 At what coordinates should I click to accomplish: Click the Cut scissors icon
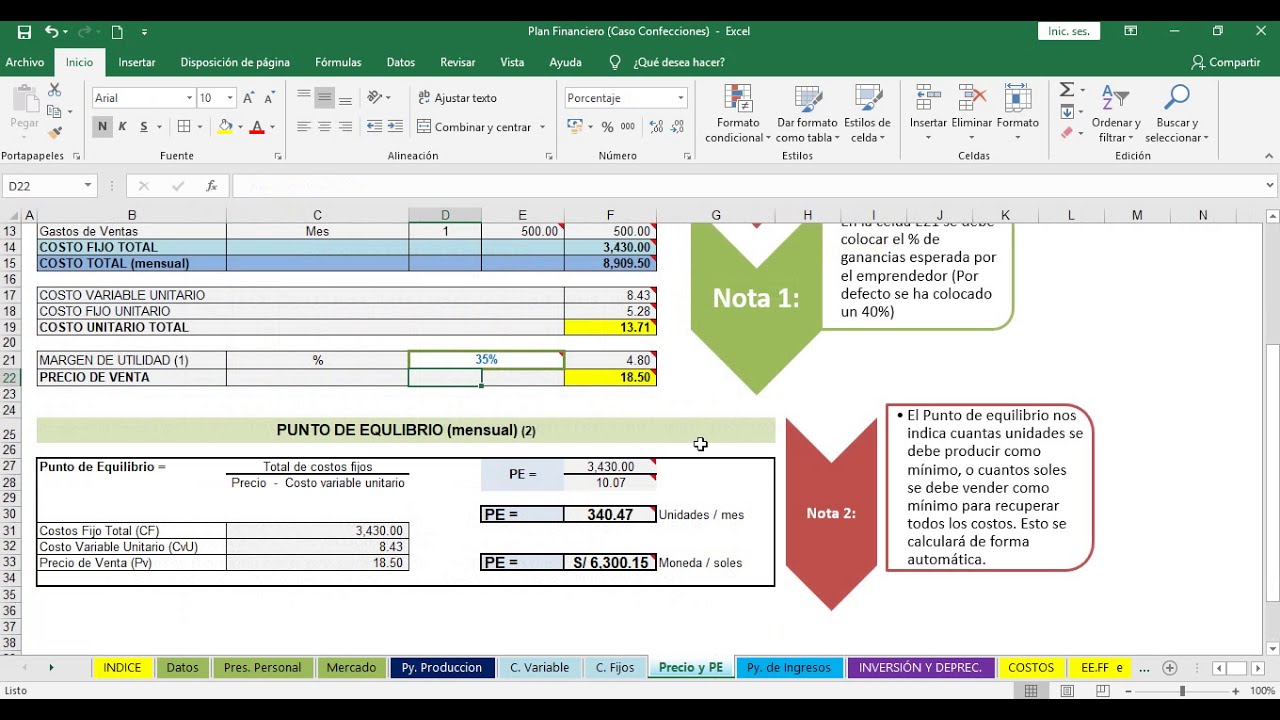54,91
